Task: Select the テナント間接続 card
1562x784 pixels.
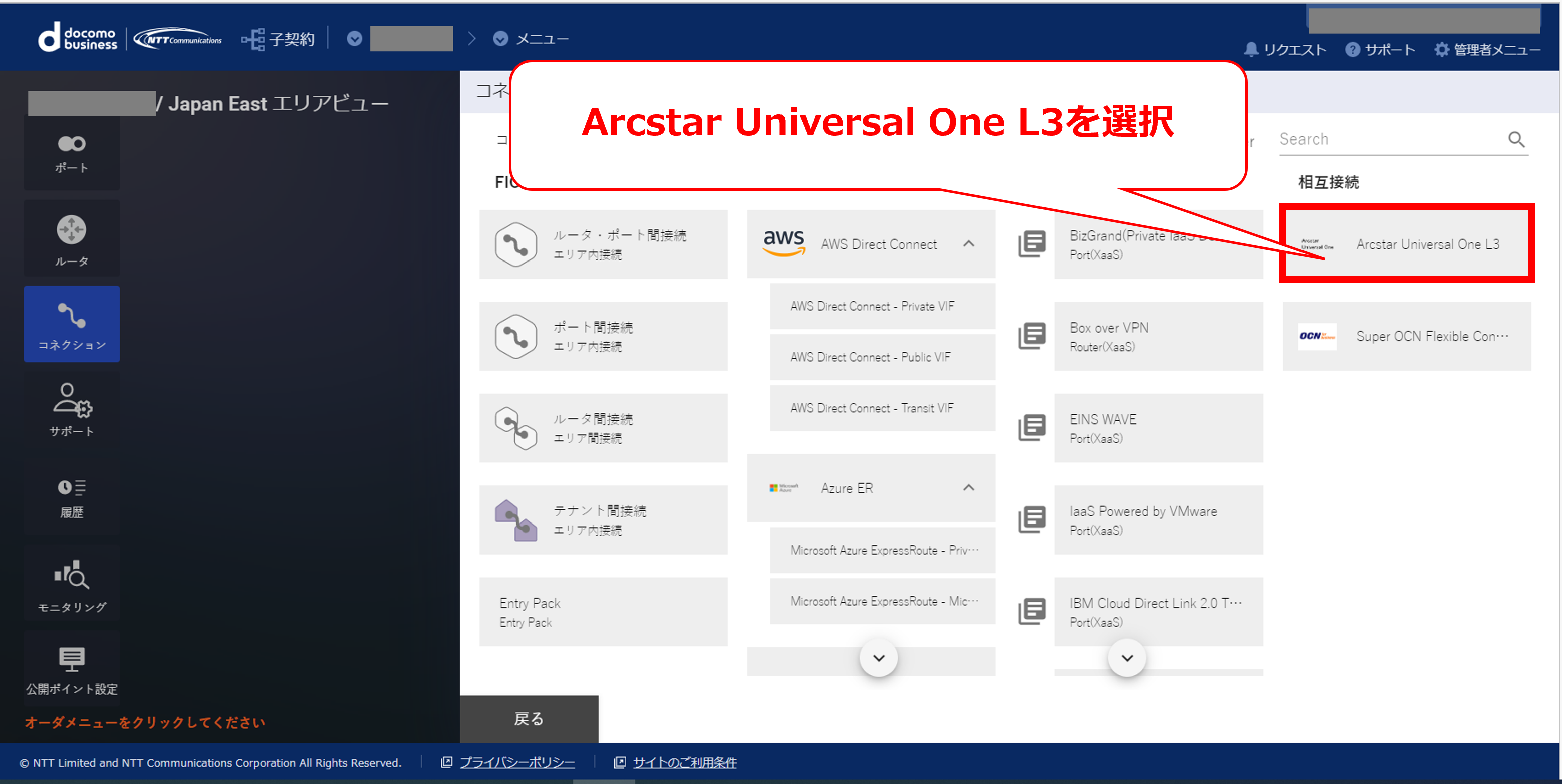Action: pyautogui.click(x=603, y=520)
